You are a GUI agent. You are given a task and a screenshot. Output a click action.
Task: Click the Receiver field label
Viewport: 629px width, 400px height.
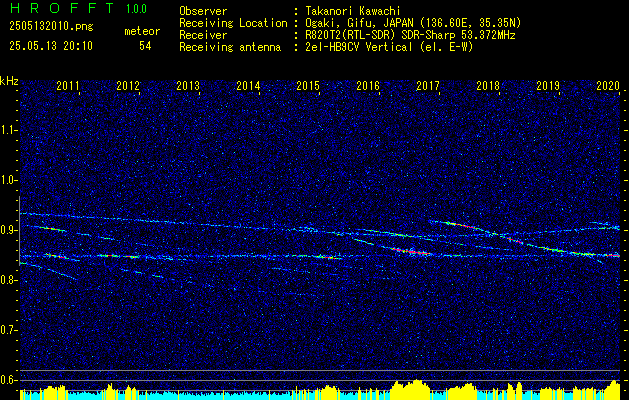coord(203,35)
